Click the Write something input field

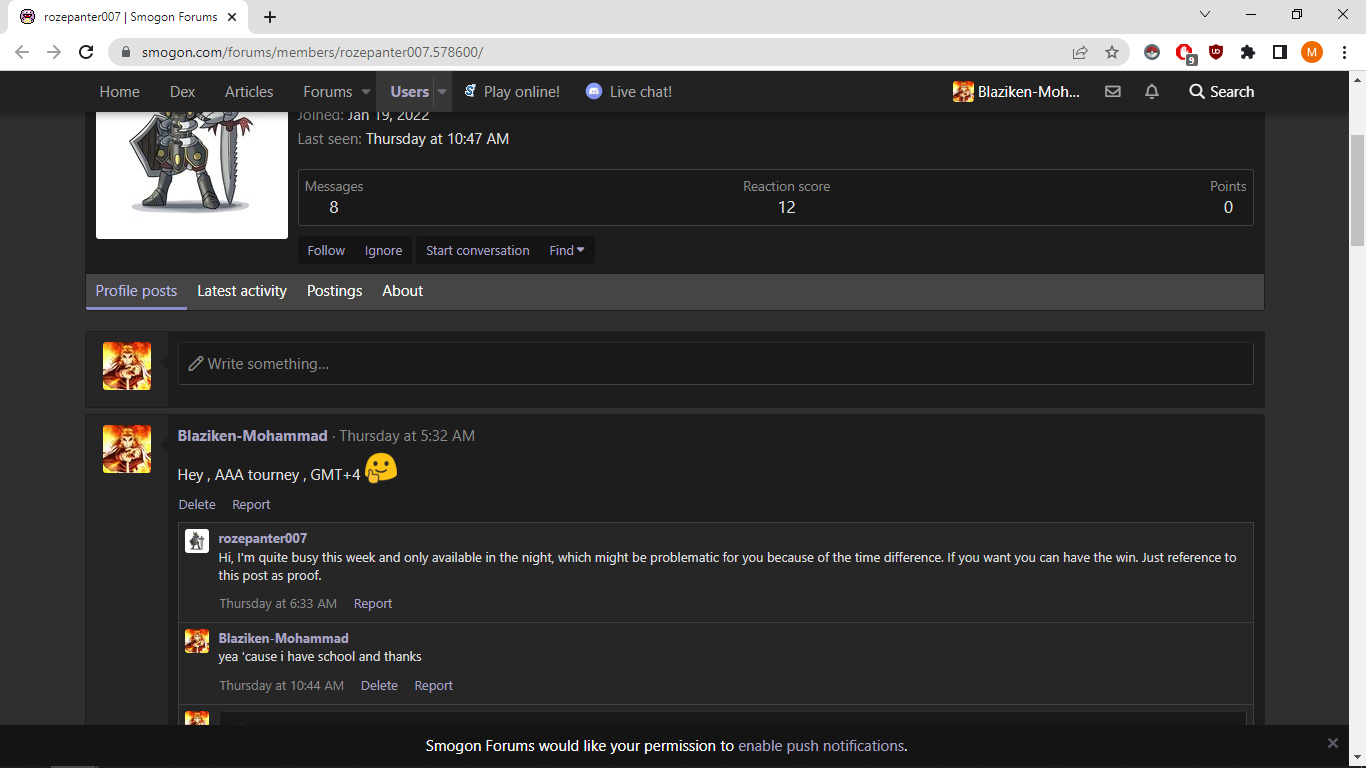coord(715,364)
